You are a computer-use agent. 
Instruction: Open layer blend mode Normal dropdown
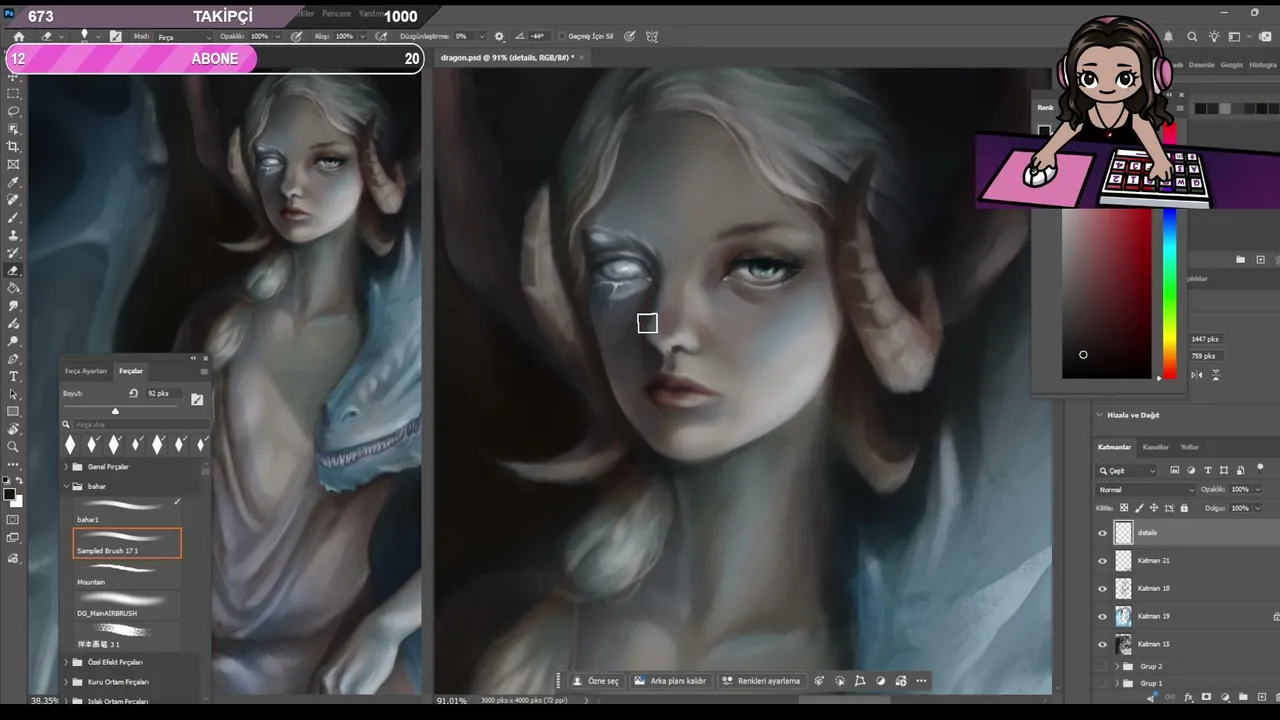click(x=1146, y=490)
